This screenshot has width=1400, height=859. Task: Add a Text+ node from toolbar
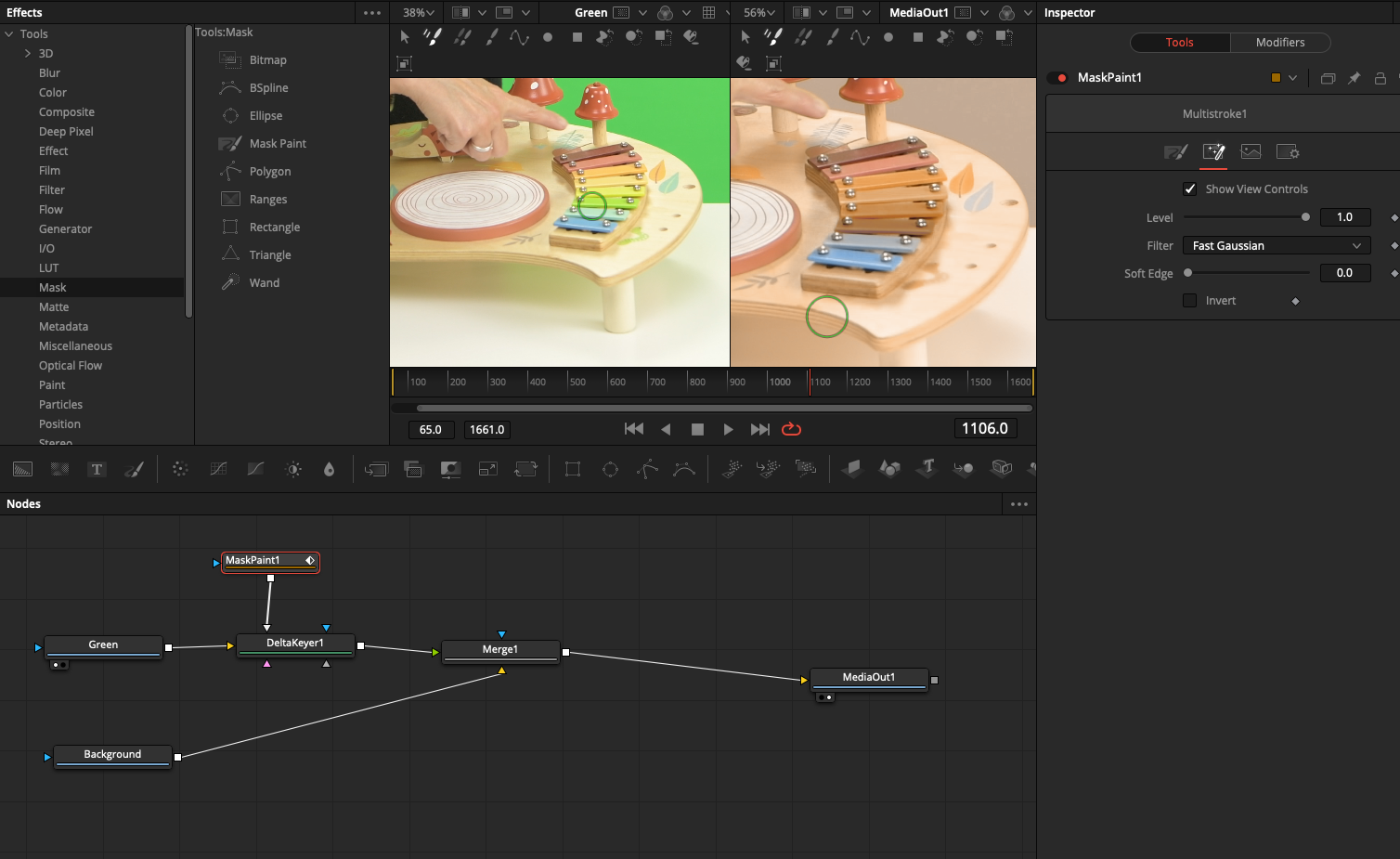(x=97, y=469)
